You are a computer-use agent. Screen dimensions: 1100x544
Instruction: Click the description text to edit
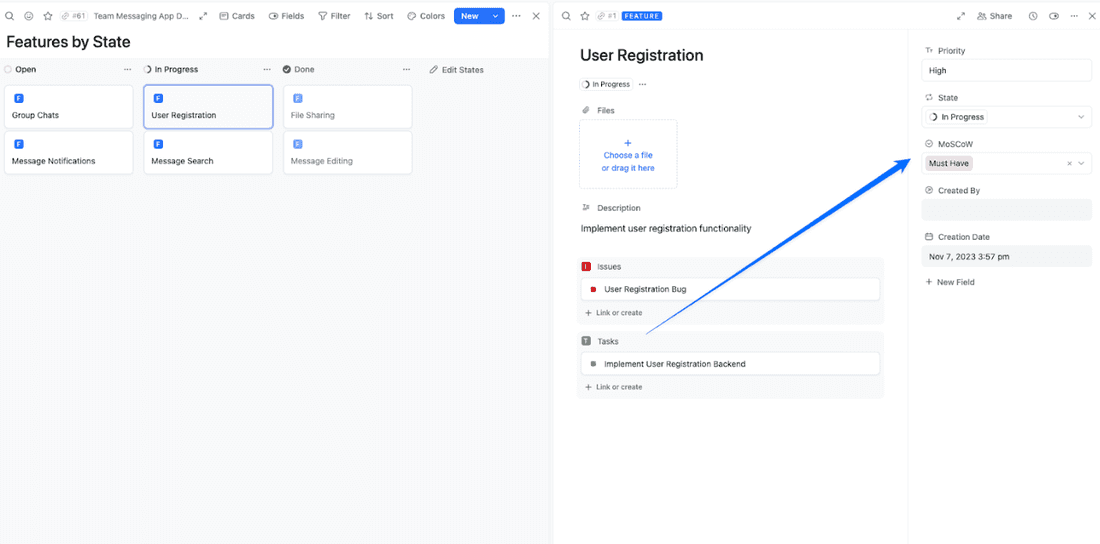coord(666,228)
